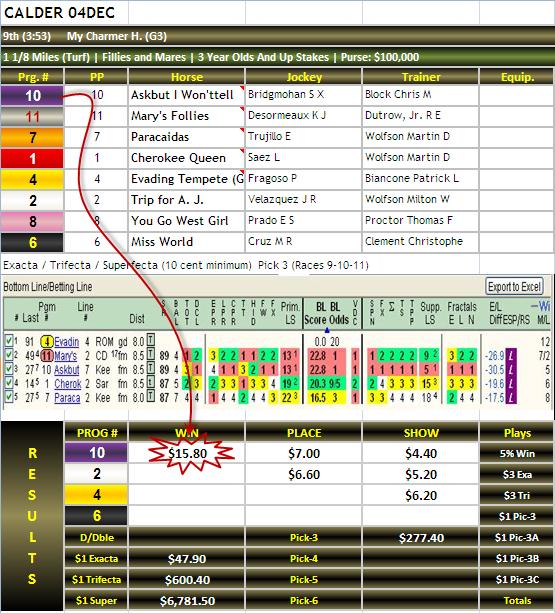The width and height of the screenshot is (555, 613).
Task: Click the red program 11 badge beside Mary's
Action: click(47, 356)
